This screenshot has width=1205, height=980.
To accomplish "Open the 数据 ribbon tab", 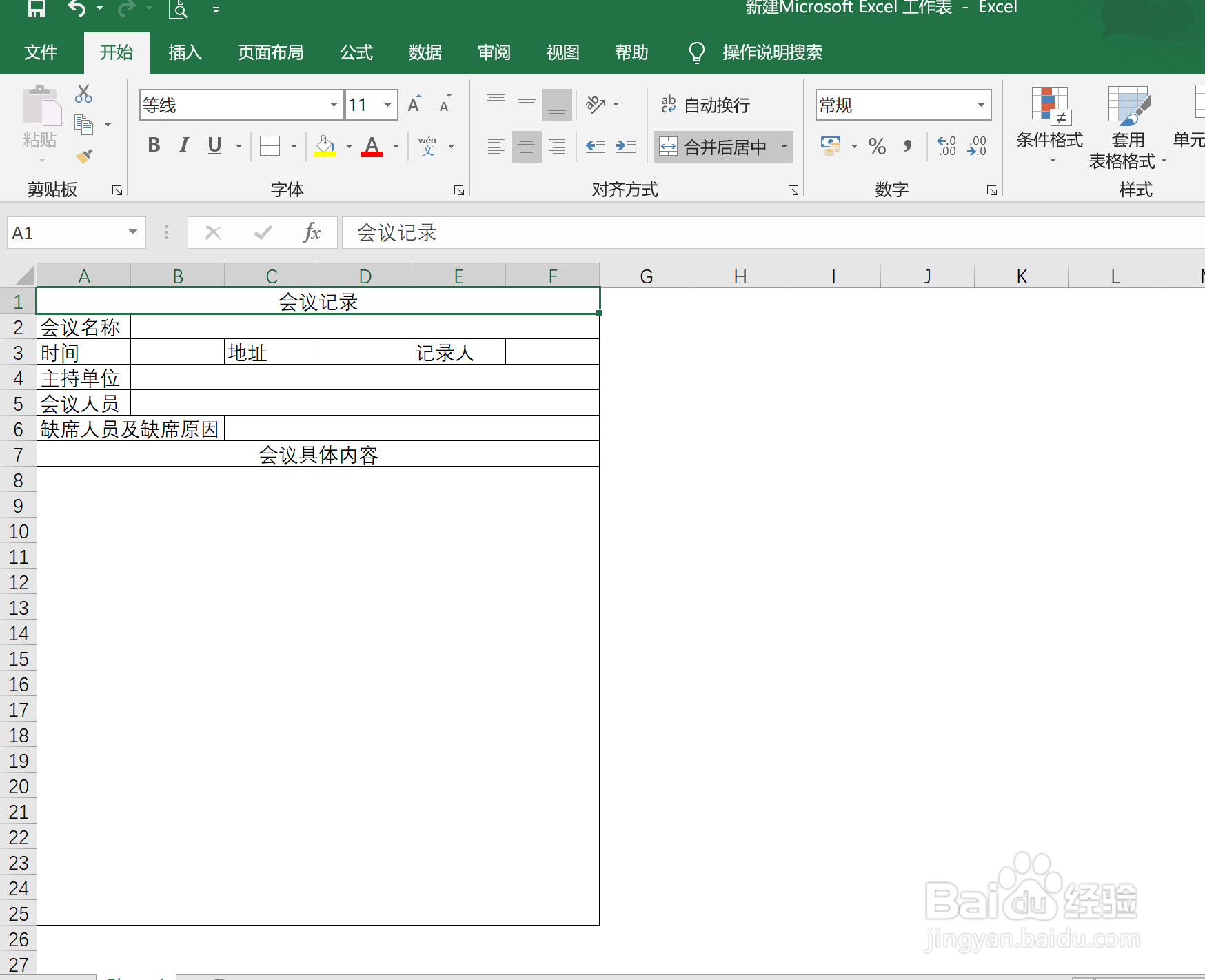I will pos(425,52).
